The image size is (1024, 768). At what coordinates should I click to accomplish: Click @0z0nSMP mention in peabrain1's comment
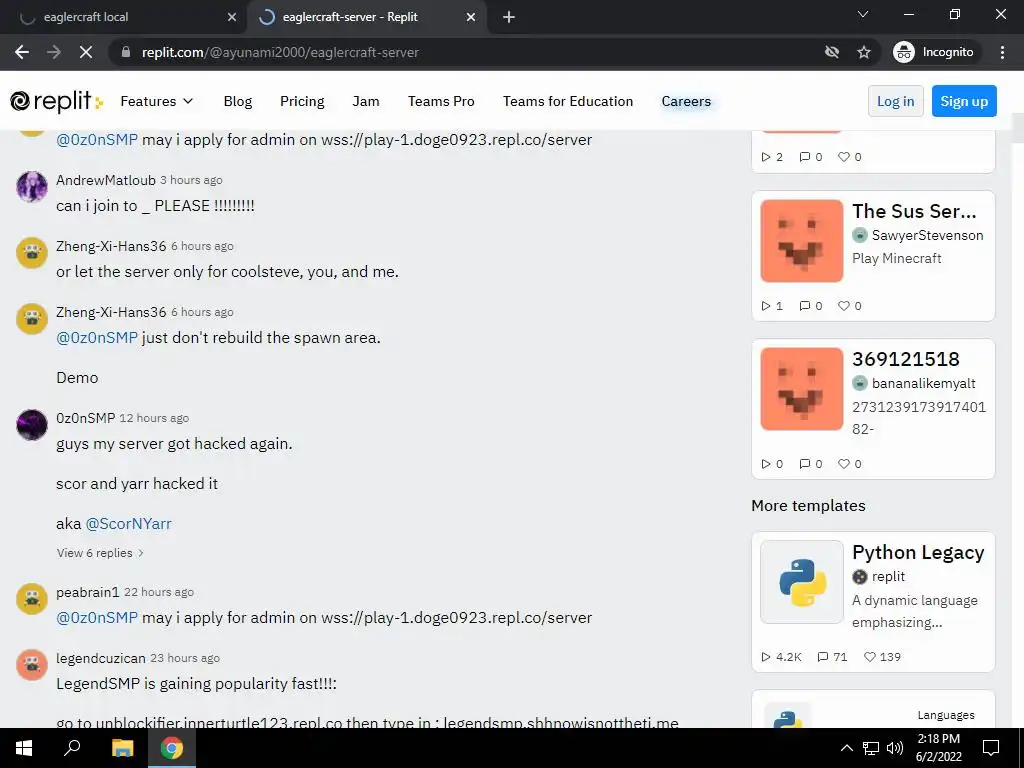pos(97,618)
